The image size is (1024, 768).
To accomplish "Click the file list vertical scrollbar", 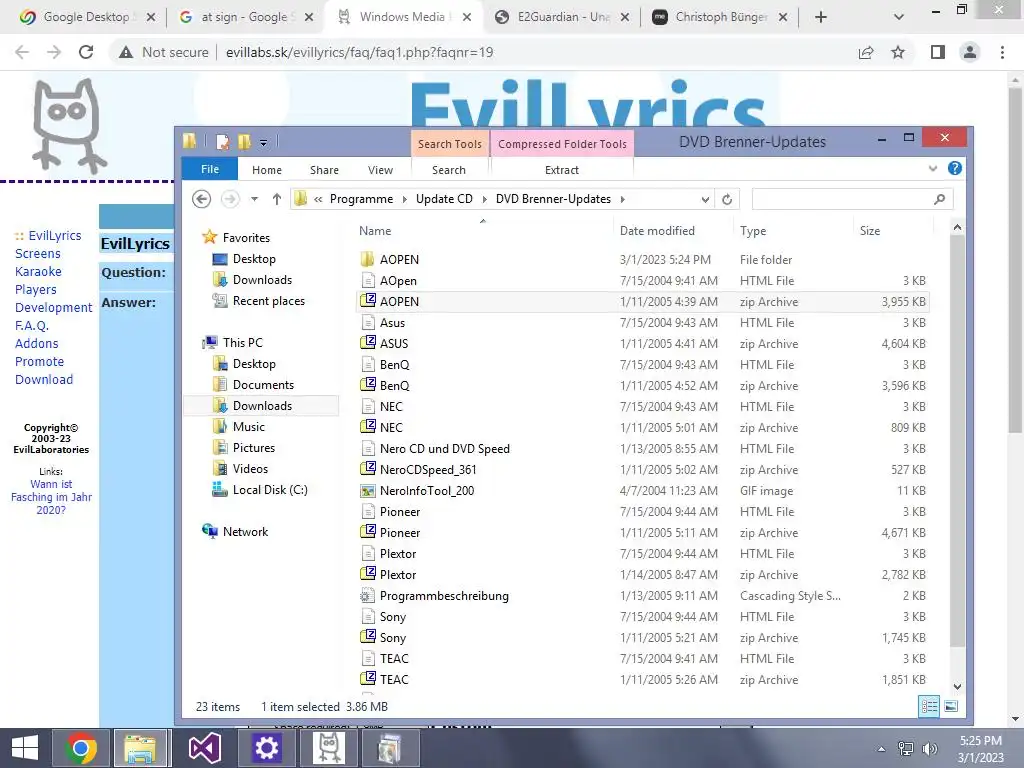I will point(957,441).
